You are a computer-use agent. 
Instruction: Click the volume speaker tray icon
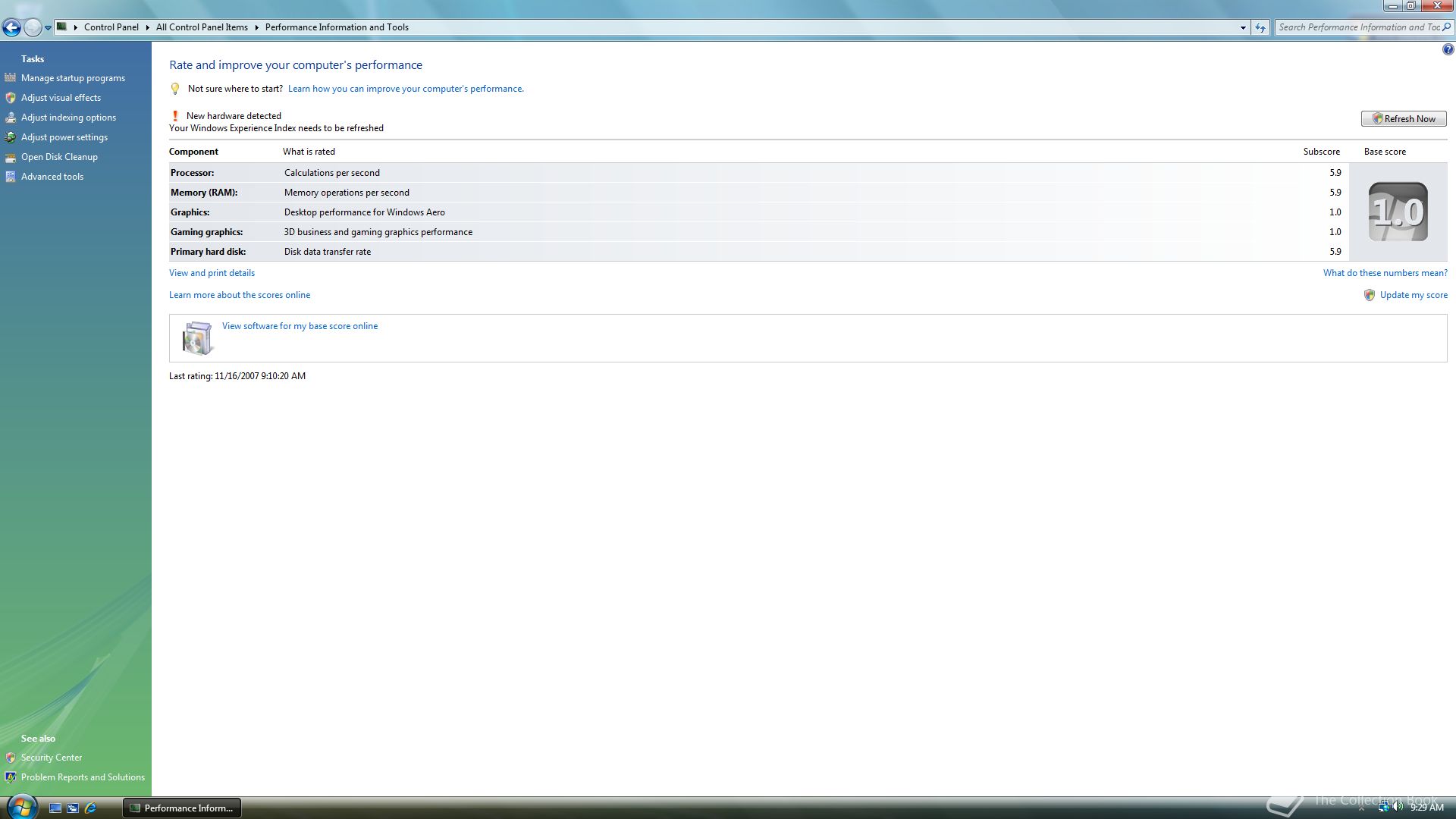(x=1398, y=808)
